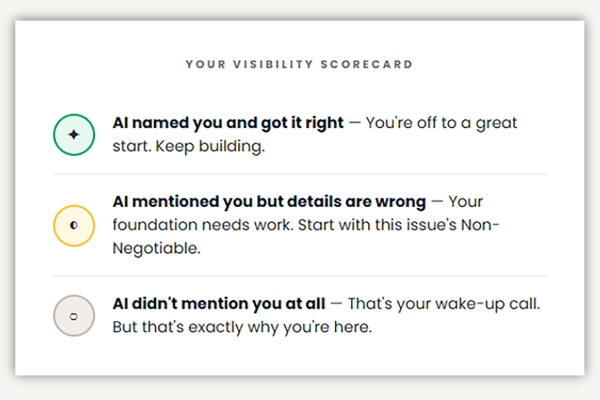Click 'AI named you and got it right'
Image resolution: width=600 pixels, height=400 pixels.
click(x=228, y=123)
